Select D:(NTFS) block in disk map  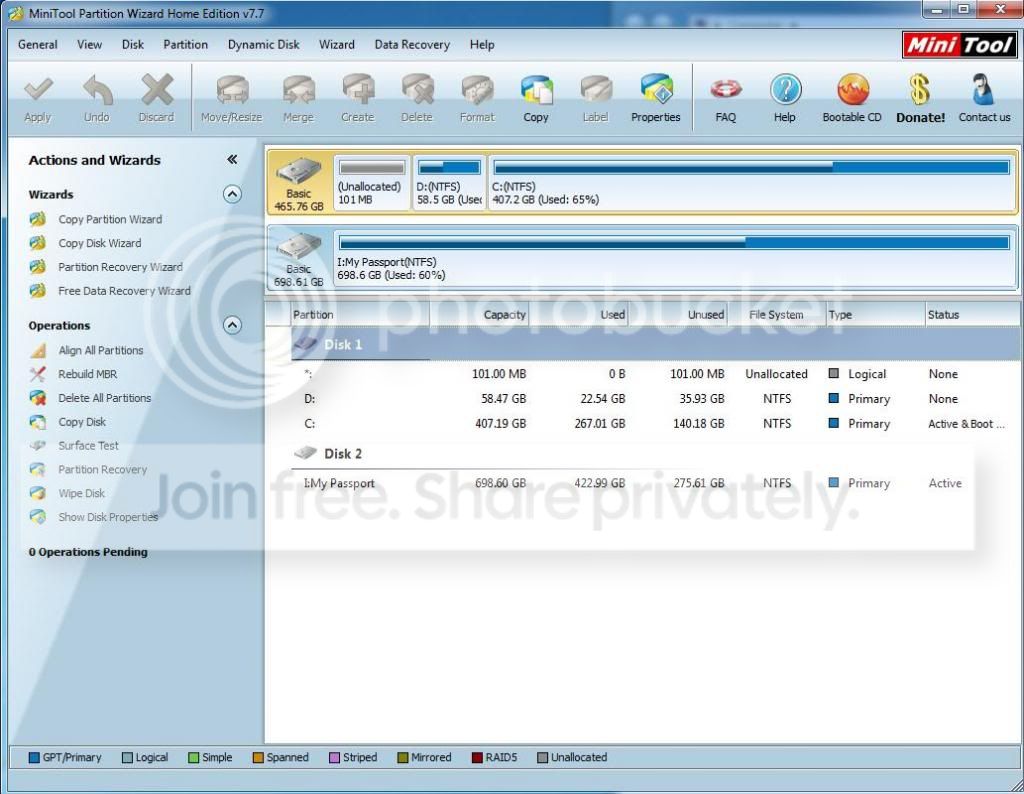pyautogui.click(x=449, y=183)
